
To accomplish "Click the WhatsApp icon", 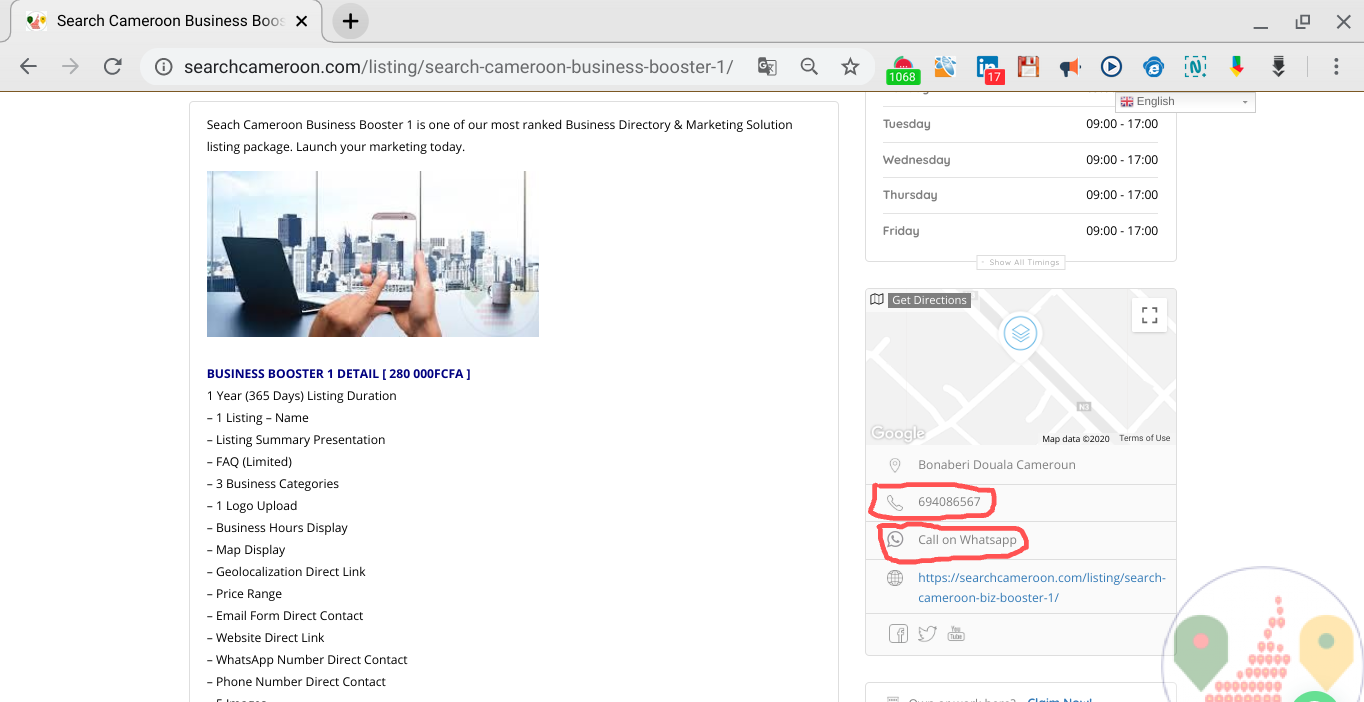I will point(895,540).
